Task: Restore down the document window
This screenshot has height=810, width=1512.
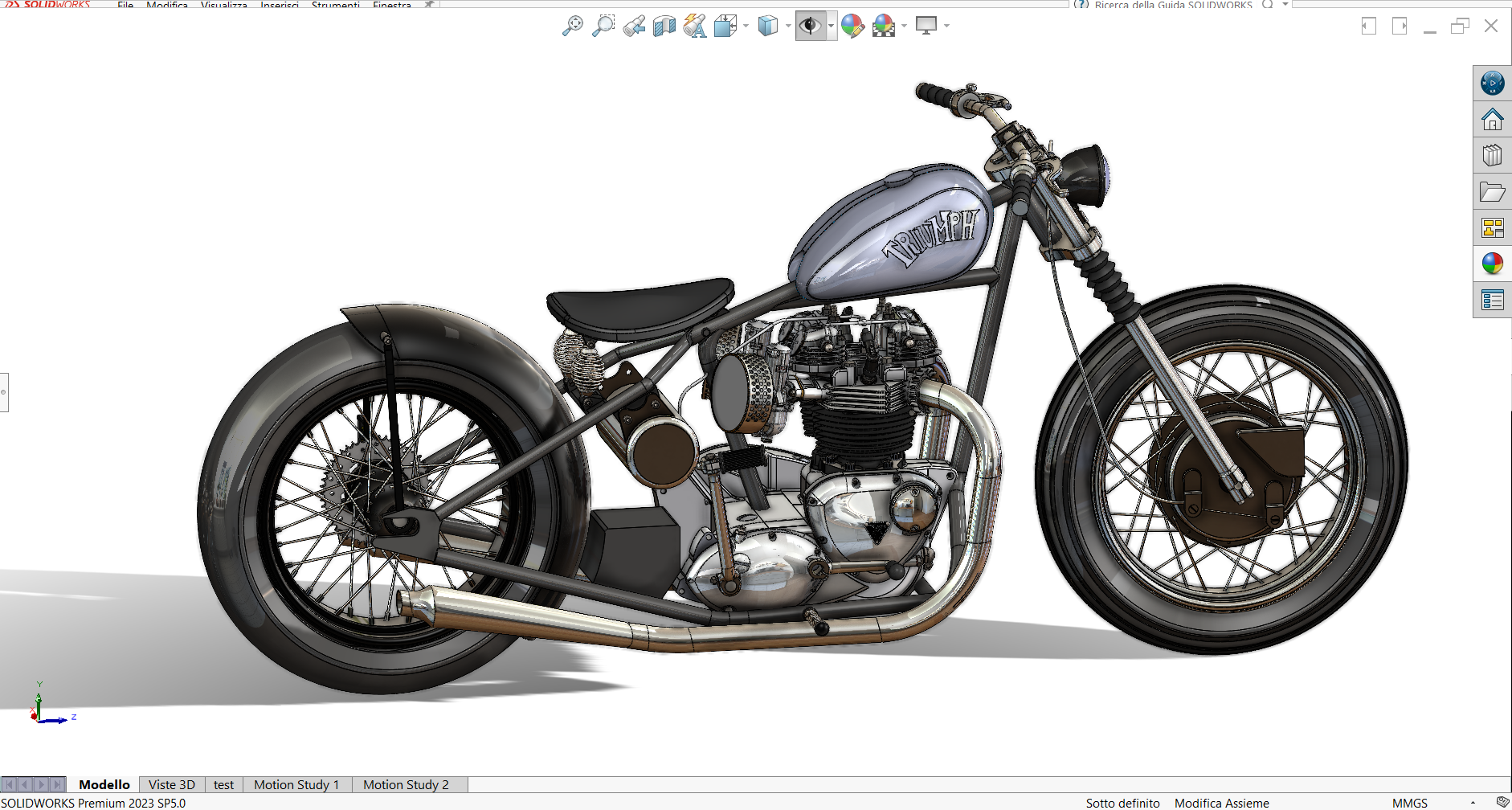Action: [1460, 26]
